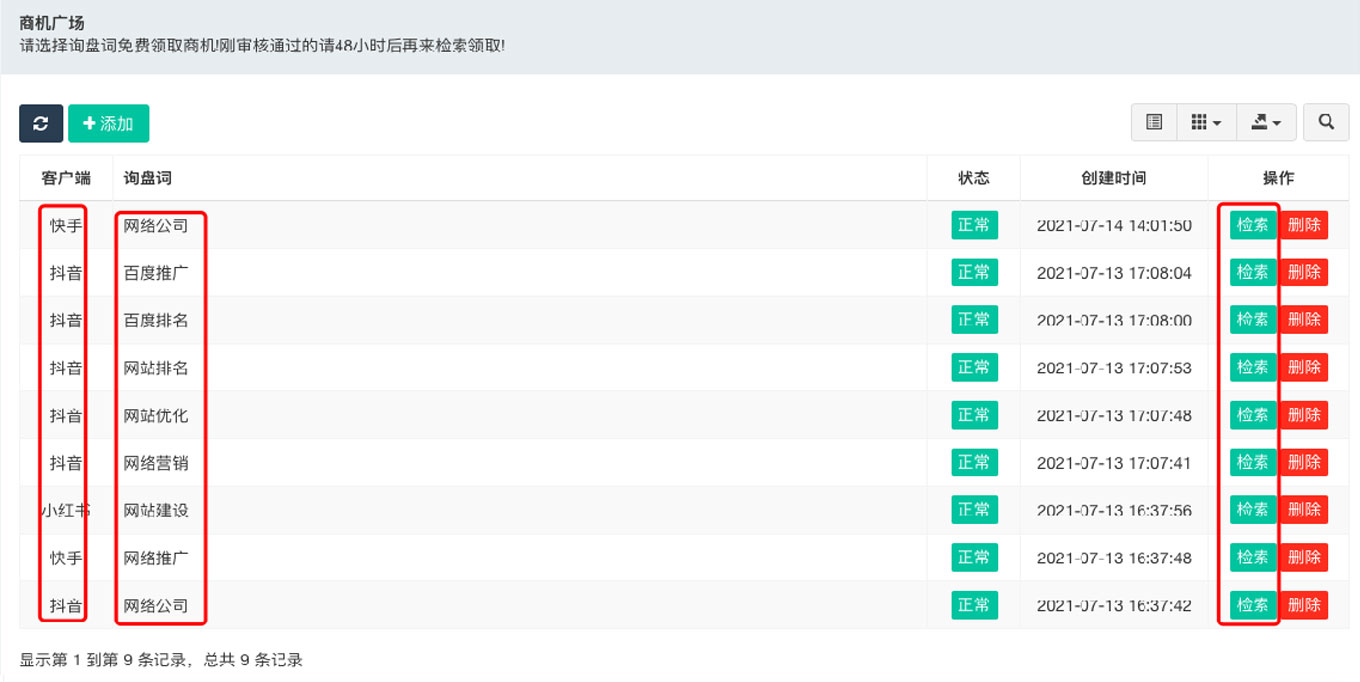Click the 抖音 cell in the 网站优化 row
Viewport: 1360px width, 682px height.
pos(66,415)
